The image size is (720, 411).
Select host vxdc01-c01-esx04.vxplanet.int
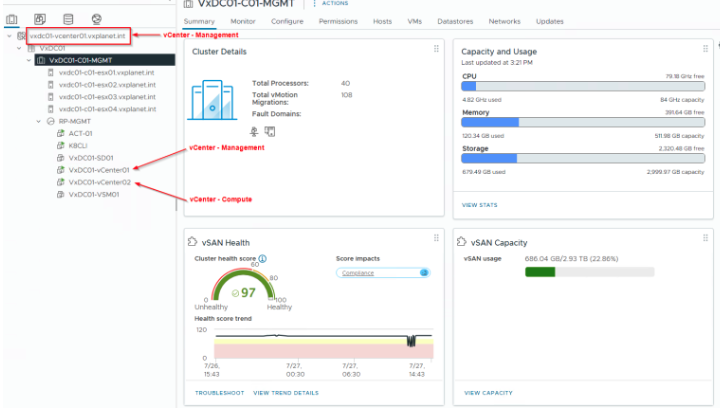coord(107,109)
